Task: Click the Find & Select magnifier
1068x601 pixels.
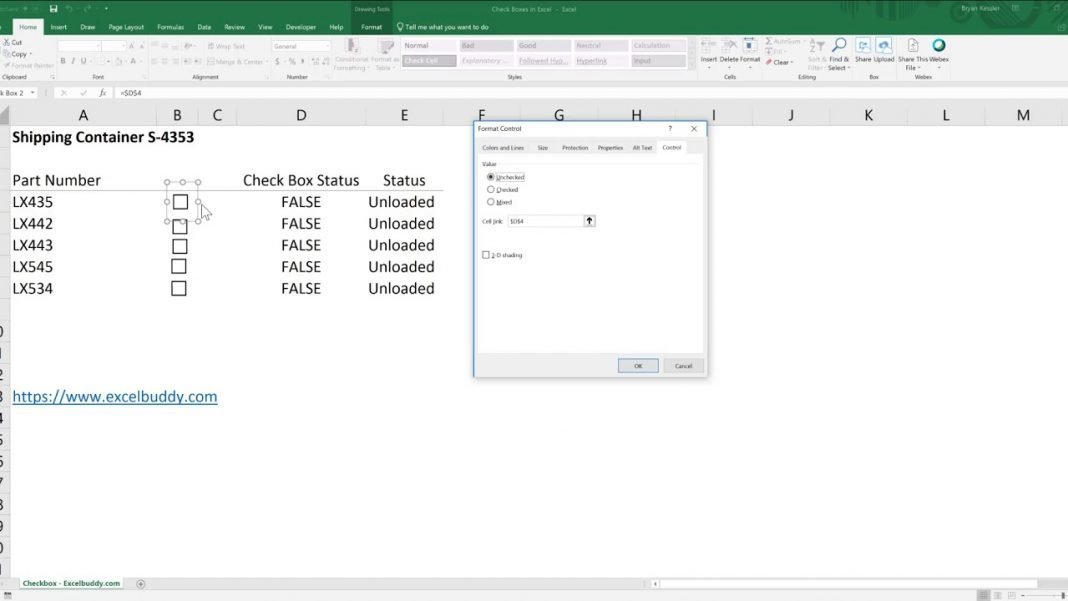Action: (x=838, y=46)
